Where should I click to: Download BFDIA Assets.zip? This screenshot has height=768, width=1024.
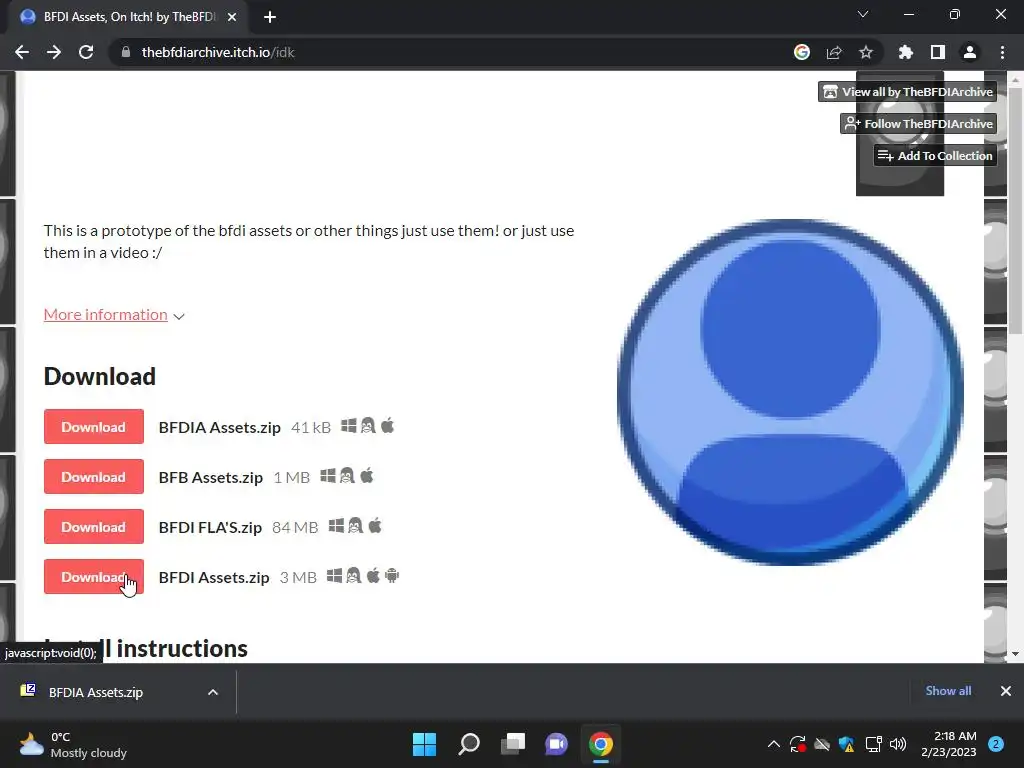tap(93, 427)
